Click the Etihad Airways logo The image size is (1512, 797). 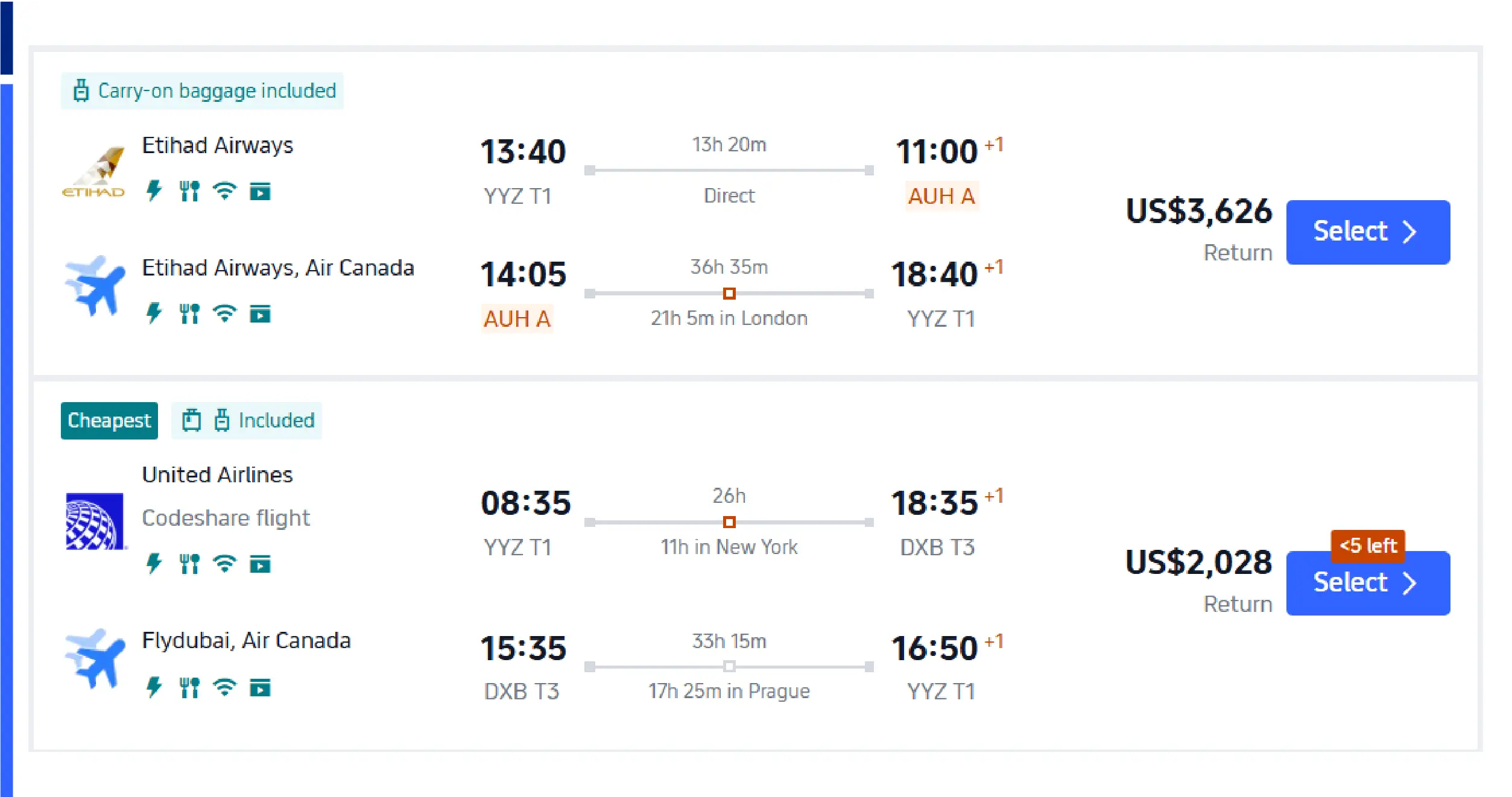tap(93, 171)
